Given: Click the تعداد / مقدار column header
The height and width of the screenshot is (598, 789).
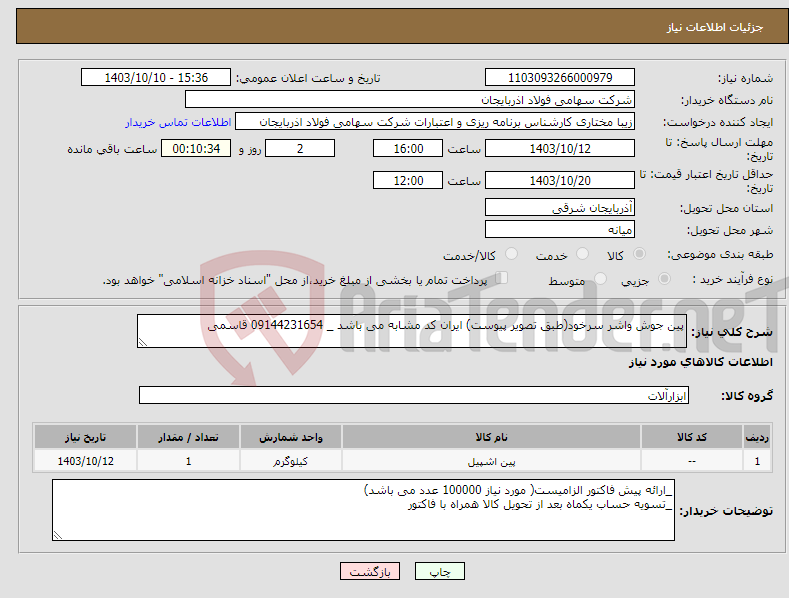Looking at the screenshot, I should (x=188, y=437).
